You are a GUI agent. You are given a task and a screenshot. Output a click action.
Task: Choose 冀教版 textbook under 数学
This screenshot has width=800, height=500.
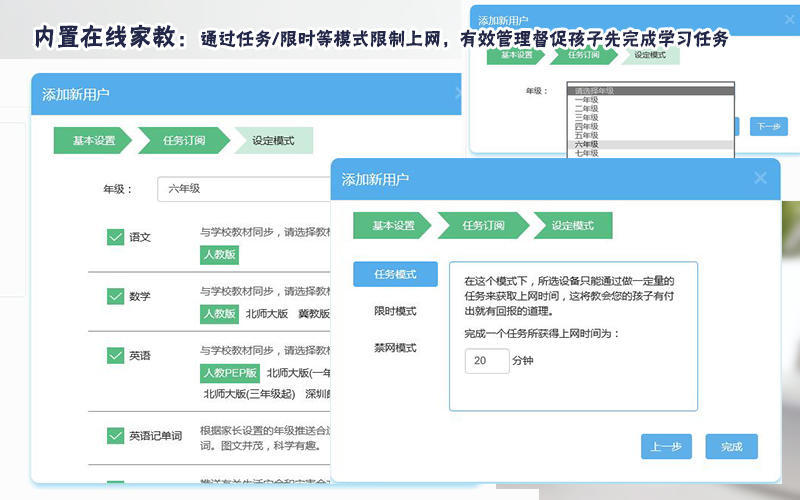tap(314, 314)
